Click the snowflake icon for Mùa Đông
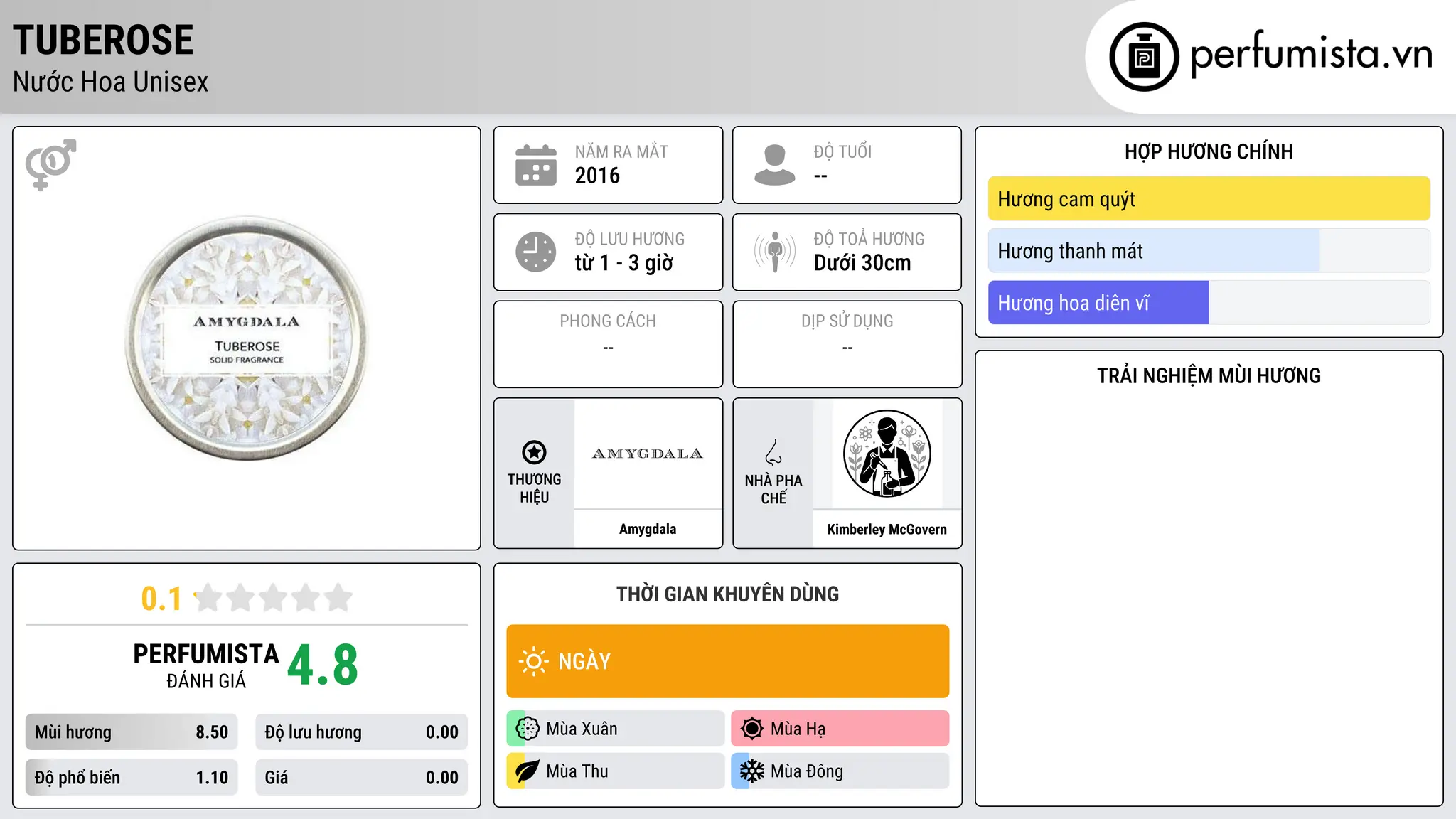Screen dimensions: 1456x819 tap(752, 771)
